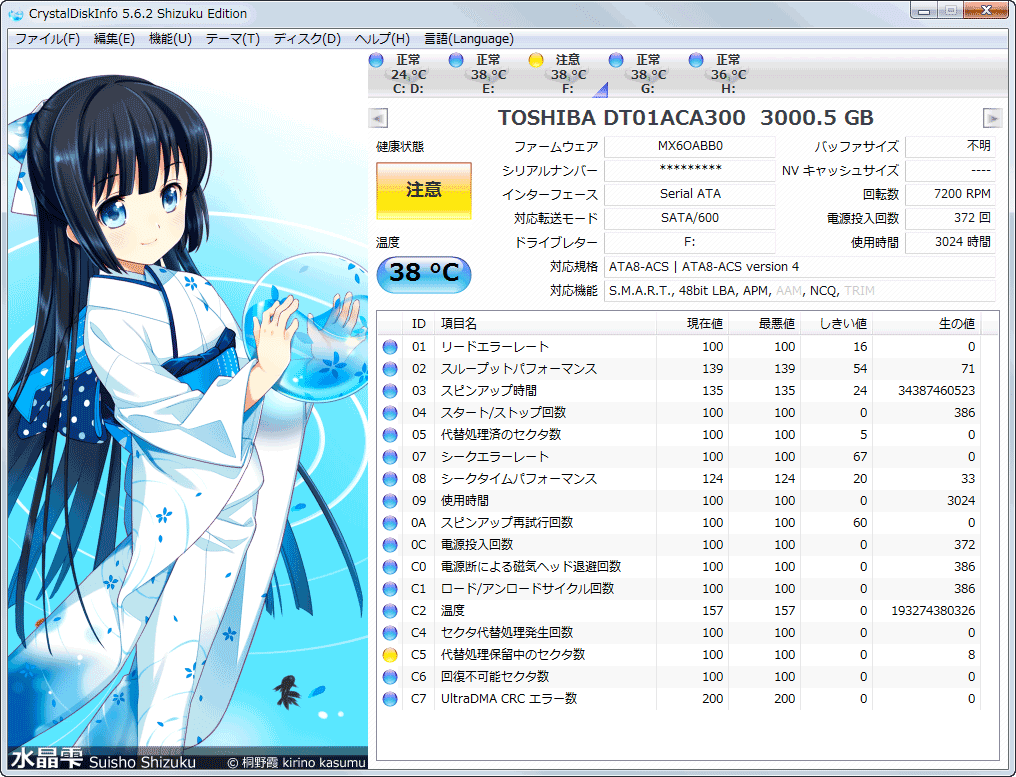Click status icon for ID 03 スピンアップ時間
The height and width of the screenshot is (777, 1016).
pyautogui.click(x=390, y=391)
